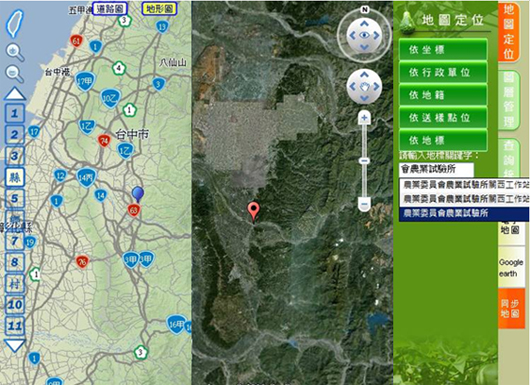
Task: Switch to the Google earth tab
Action: [511, 267]
